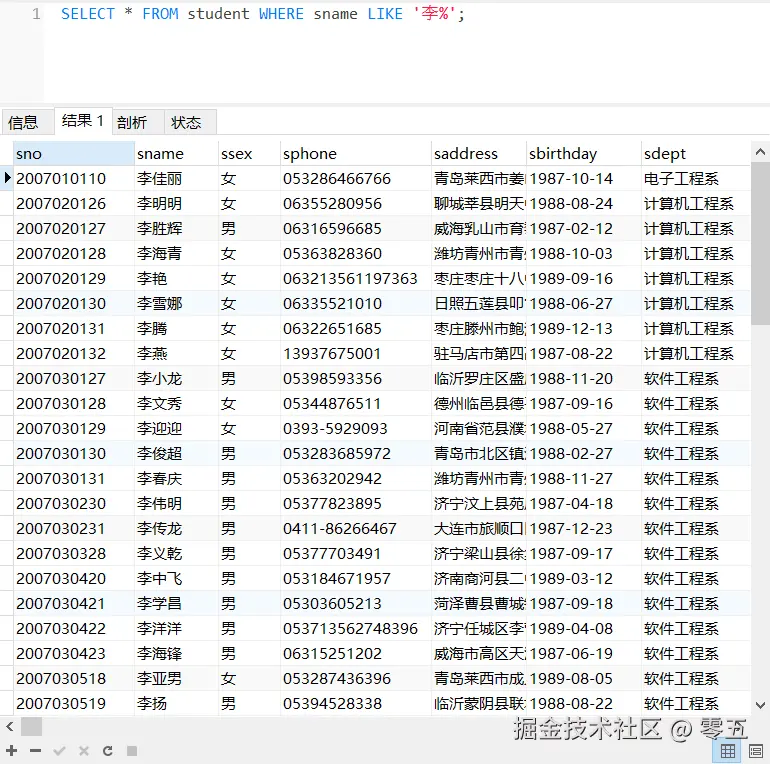Screen dimensions: 770x764
Task: Discard changes with the X icon
Action: tap(84, 750)
